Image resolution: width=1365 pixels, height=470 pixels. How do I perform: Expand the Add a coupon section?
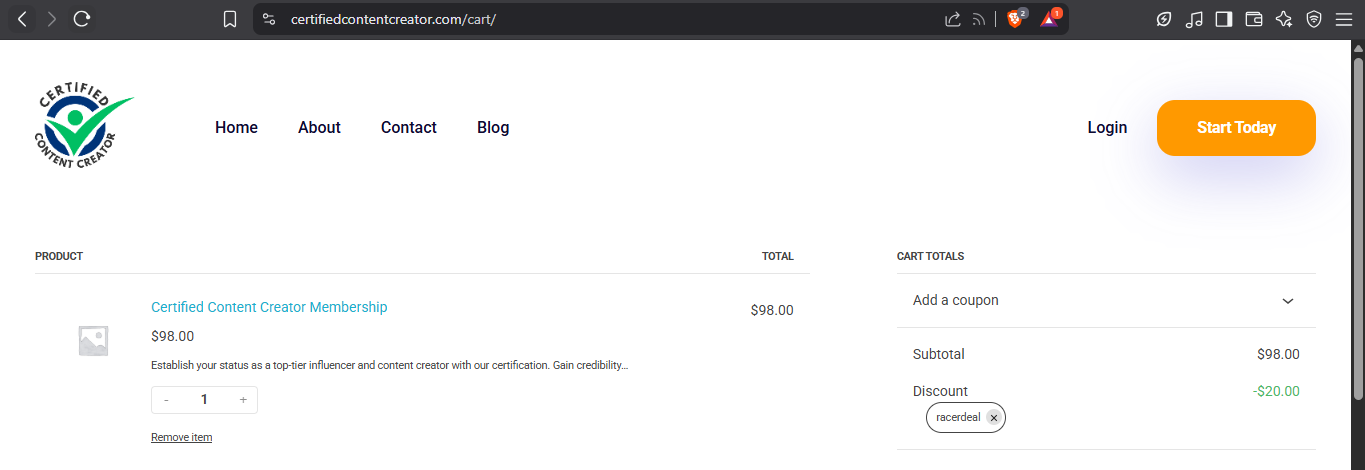pos(1106,301)
